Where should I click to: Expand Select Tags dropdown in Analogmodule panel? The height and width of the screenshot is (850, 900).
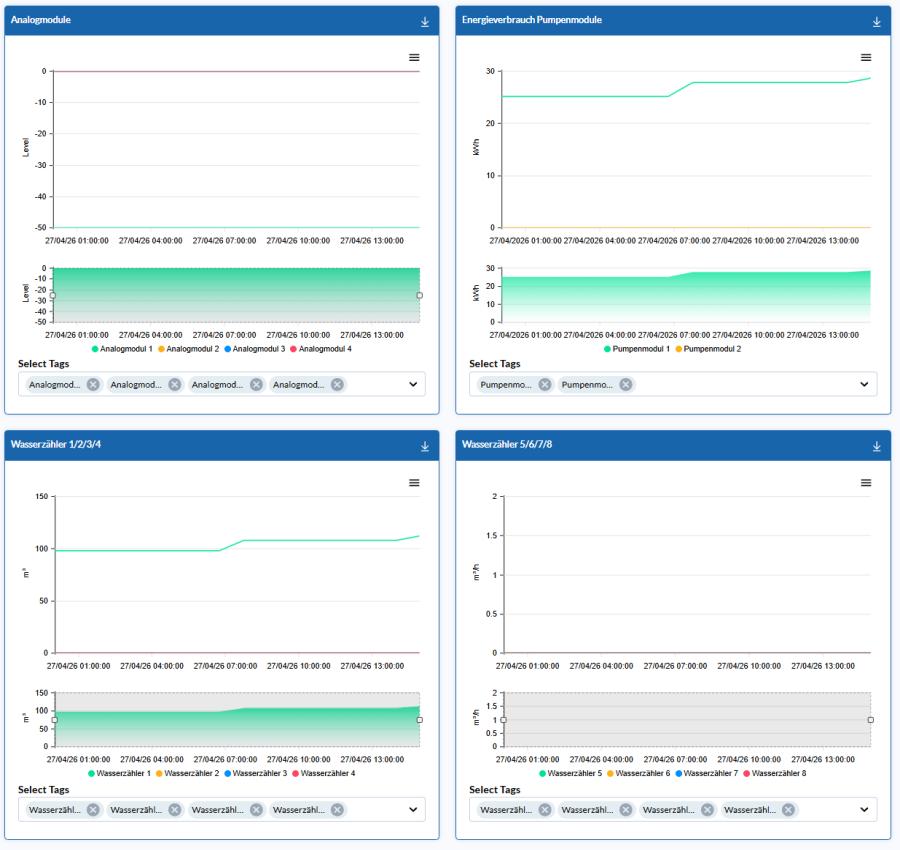coord(414,384)
